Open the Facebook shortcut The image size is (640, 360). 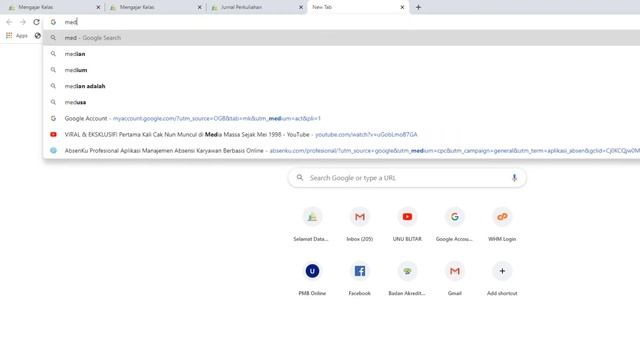click(x=360, y=278)
